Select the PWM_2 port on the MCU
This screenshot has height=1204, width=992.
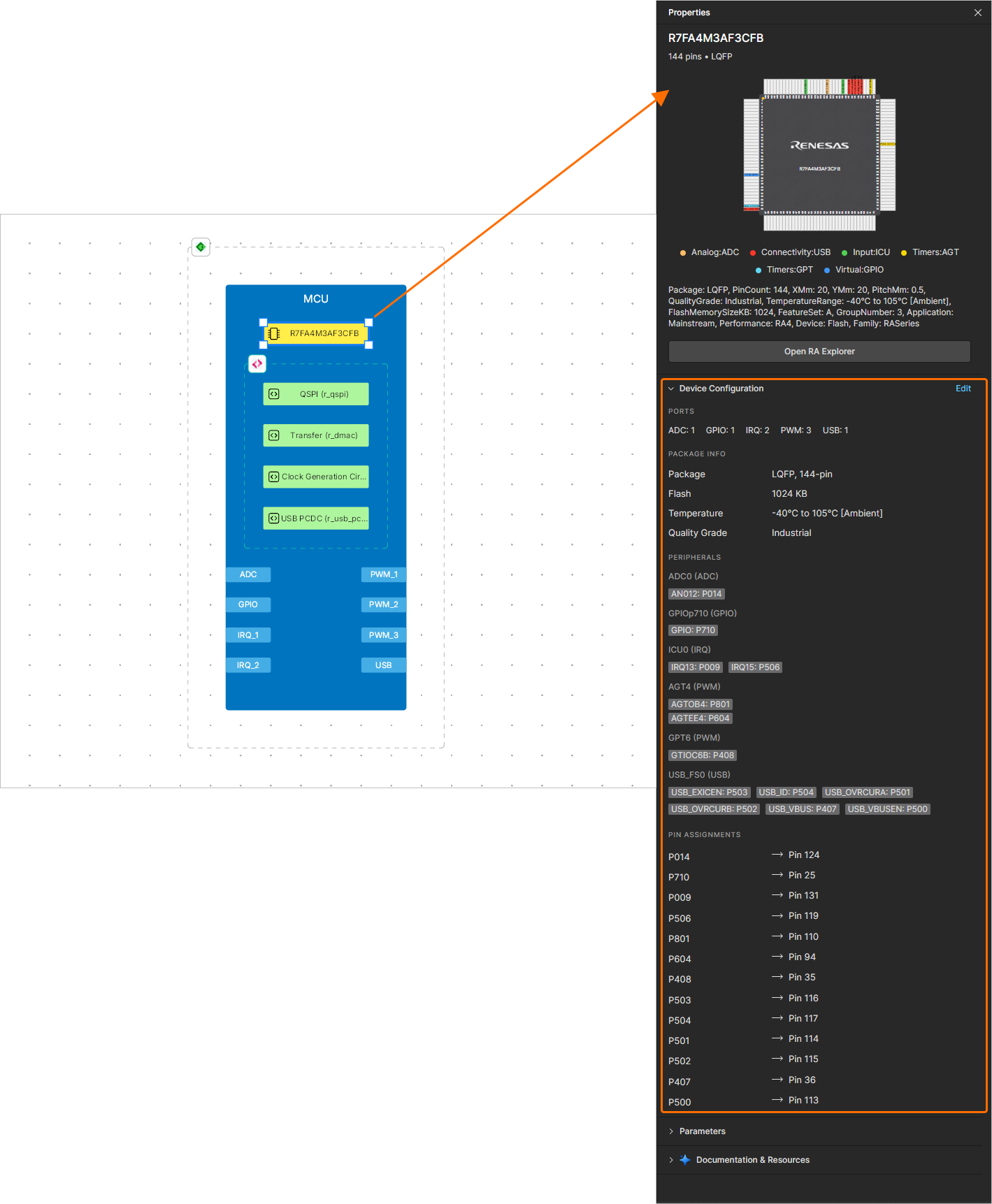[384, 604]
